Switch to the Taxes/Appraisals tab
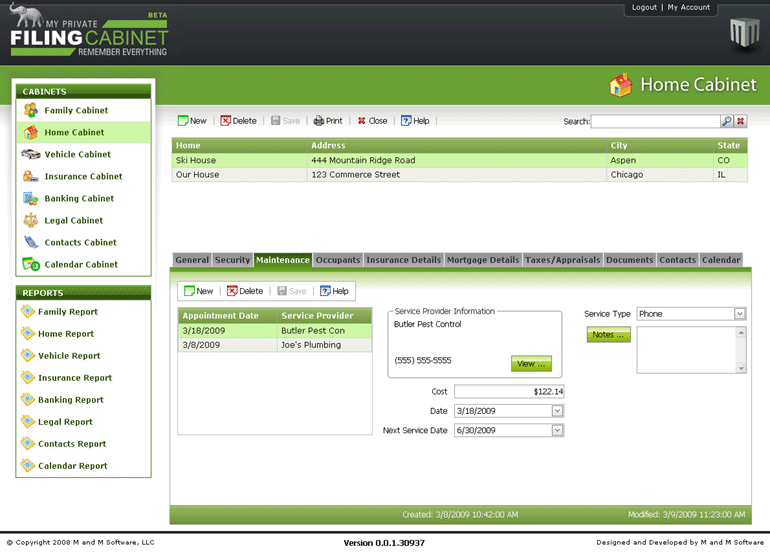The width and height of the screenshot is (770, 553). [563, 260]
